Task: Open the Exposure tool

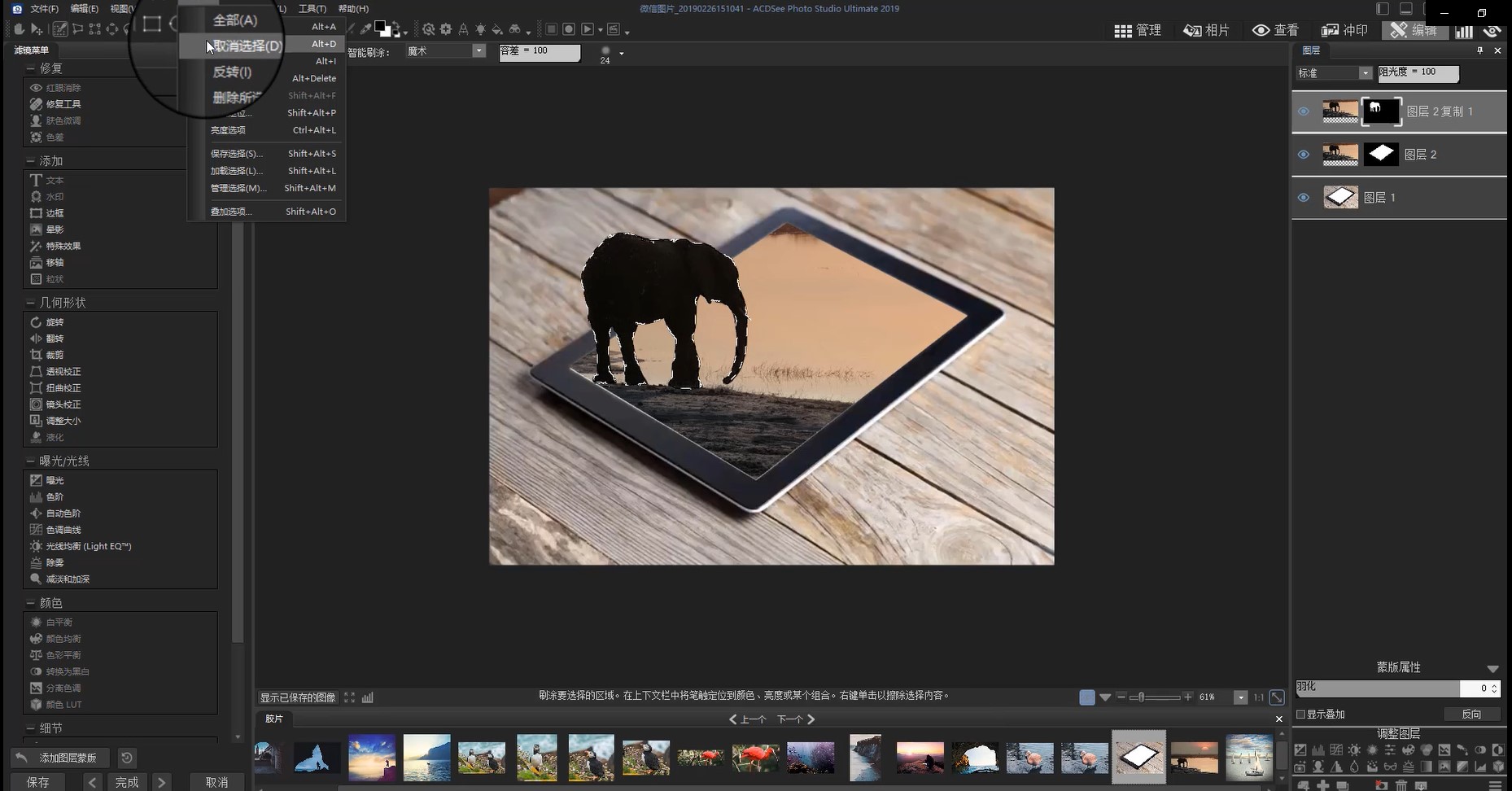Action: point(46,480)
